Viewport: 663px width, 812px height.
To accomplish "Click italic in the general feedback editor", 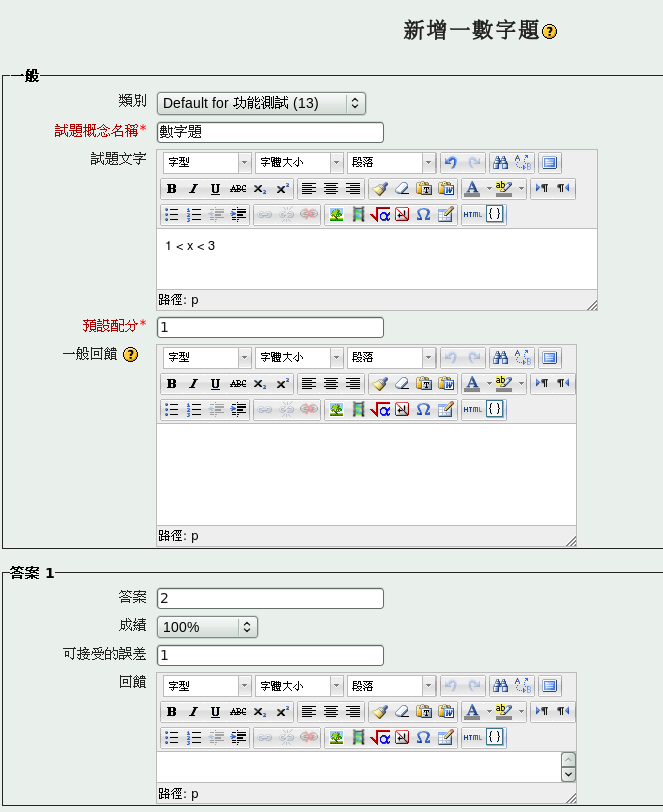I will (193, 383).
